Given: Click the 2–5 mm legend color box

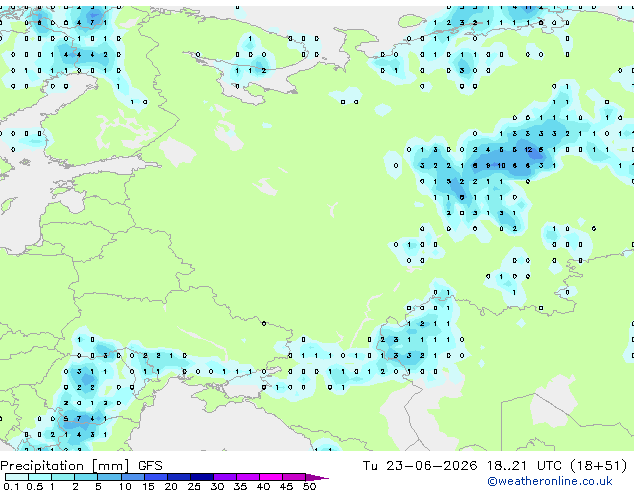Looking at the screenshot, I should (86, 477).
